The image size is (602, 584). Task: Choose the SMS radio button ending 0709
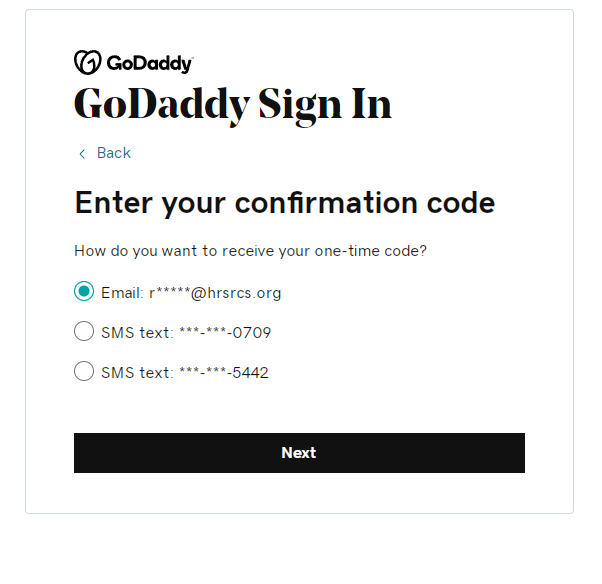(x=84, y=332)
